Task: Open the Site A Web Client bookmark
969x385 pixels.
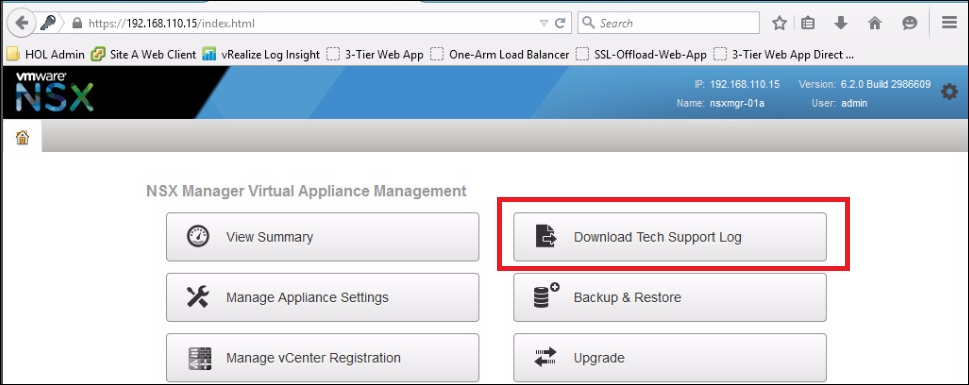Action: (x=143, y=54)
